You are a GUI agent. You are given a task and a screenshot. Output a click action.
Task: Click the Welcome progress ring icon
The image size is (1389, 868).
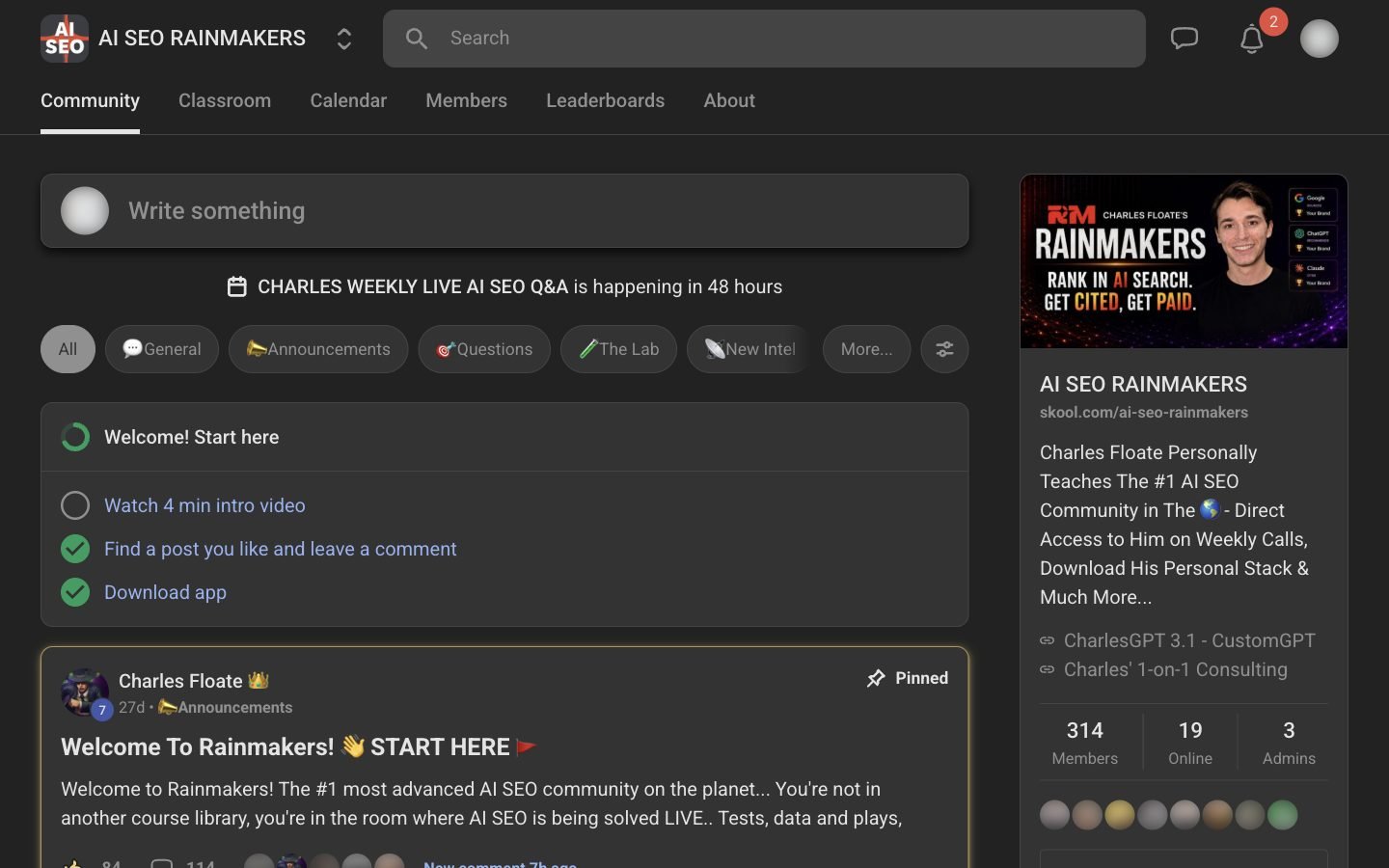click(75, 437)
